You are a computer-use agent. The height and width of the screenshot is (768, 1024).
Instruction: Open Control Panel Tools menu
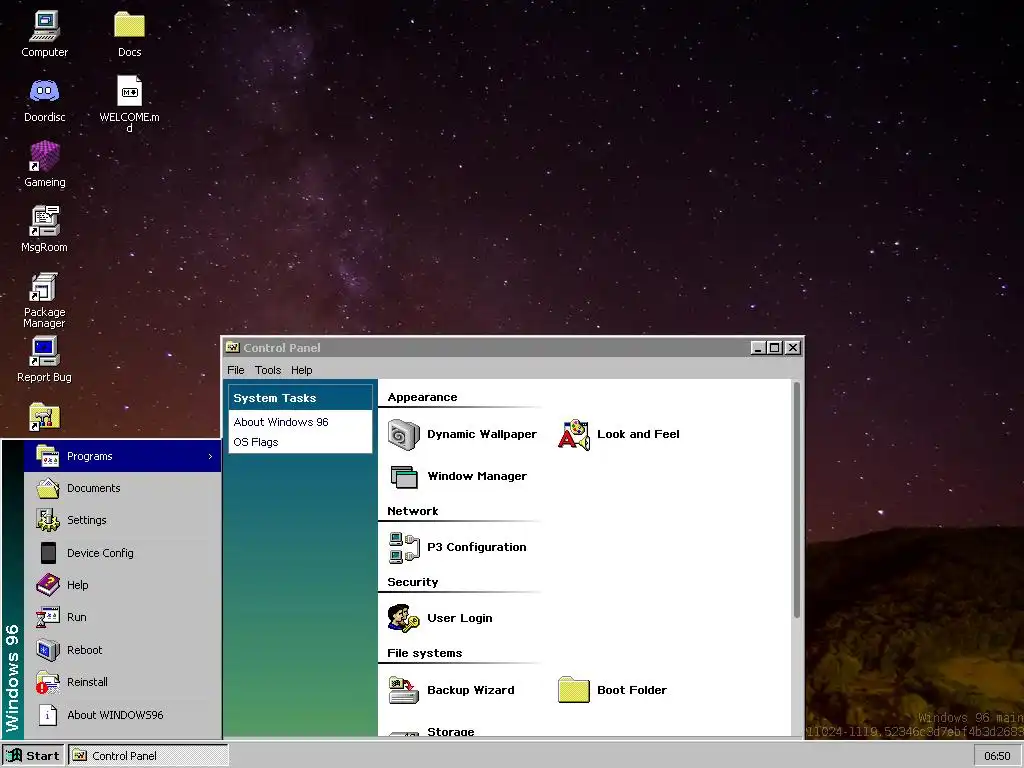[268, 370]
